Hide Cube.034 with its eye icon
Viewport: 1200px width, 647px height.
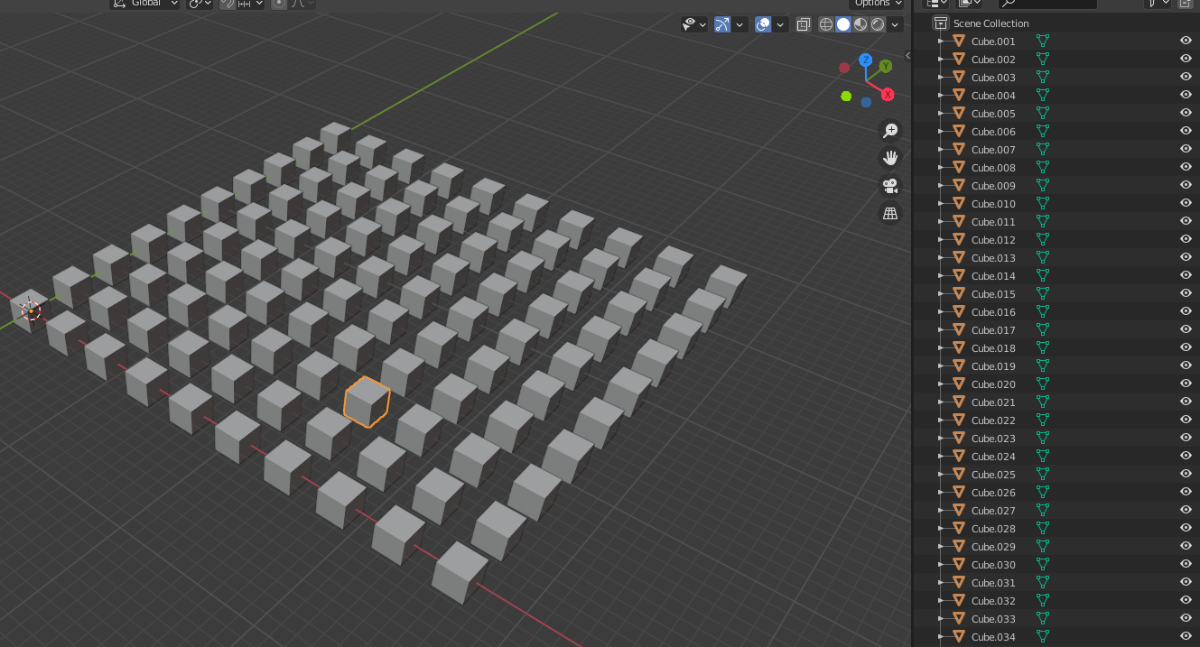1186,637
